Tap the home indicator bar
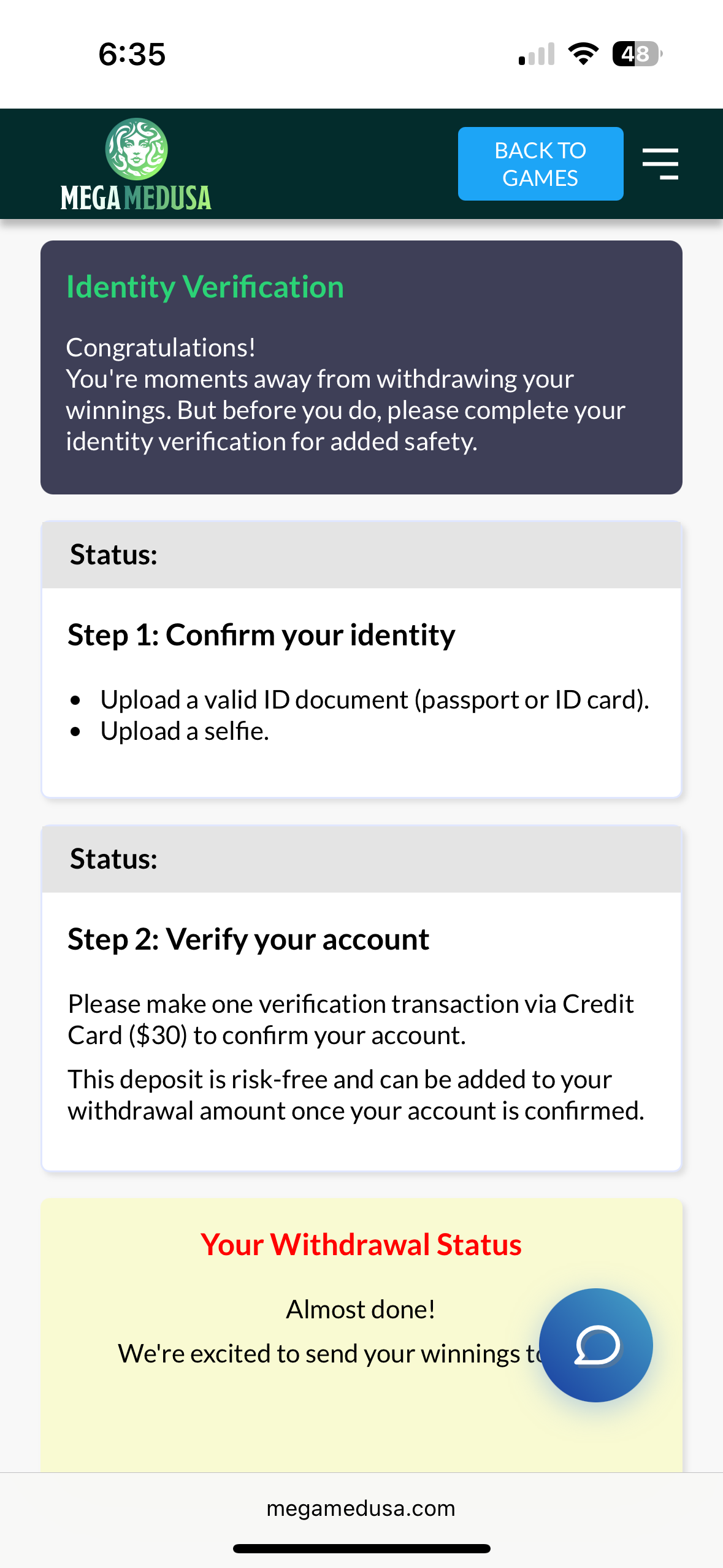Image resolution: width=723 pixels, height=1568 pixels. click(361, 1548)
